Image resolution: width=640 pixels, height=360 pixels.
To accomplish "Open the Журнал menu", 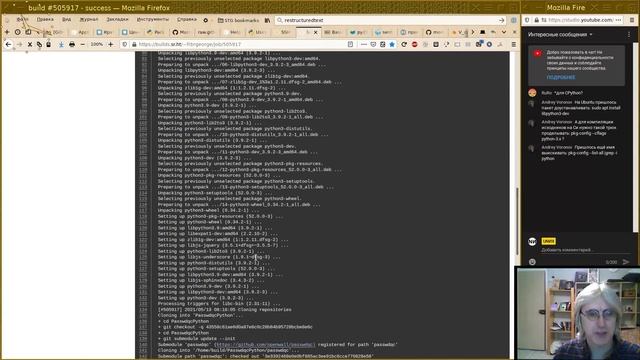I will pos(89,19).
